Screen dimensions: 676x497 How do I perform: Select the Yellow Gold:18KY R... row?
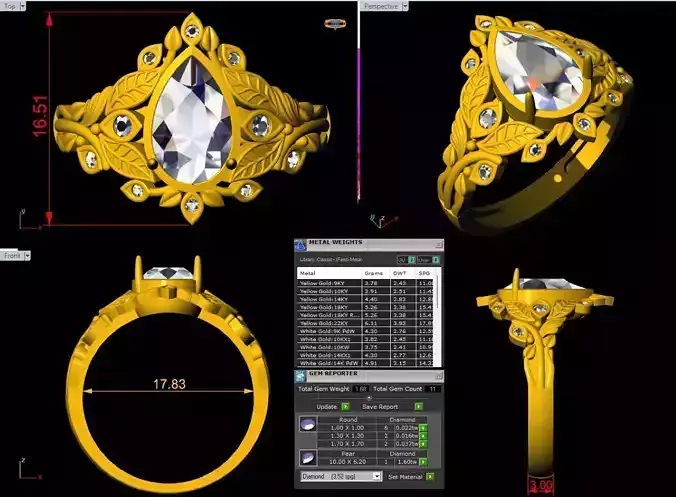[367, 315]
